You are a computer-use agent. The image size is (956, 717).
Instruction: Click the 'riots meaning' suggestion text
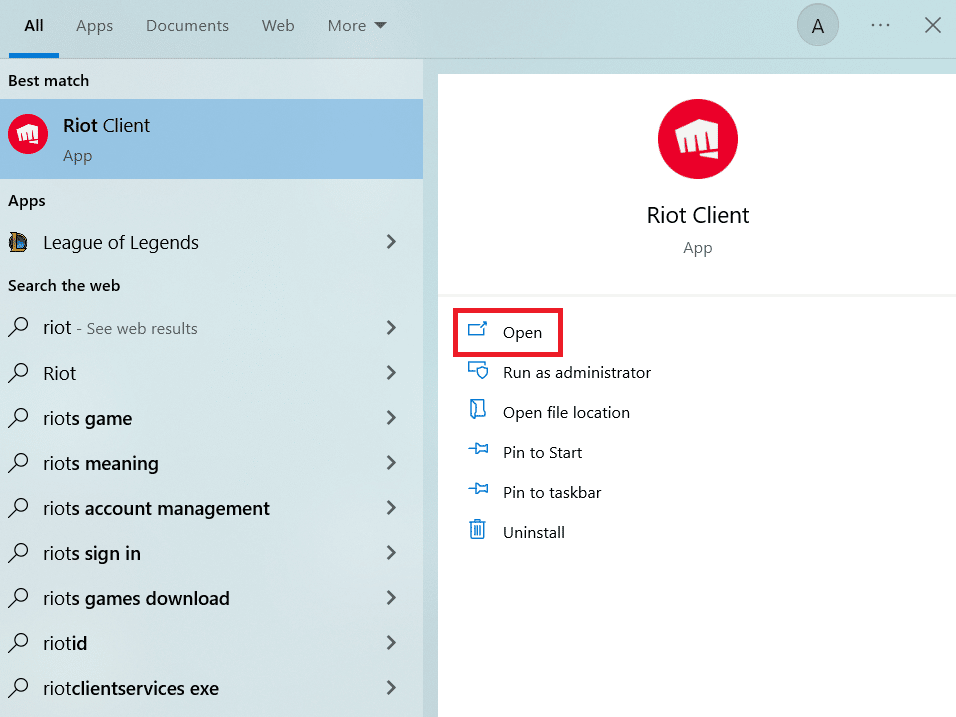point(101,464)
